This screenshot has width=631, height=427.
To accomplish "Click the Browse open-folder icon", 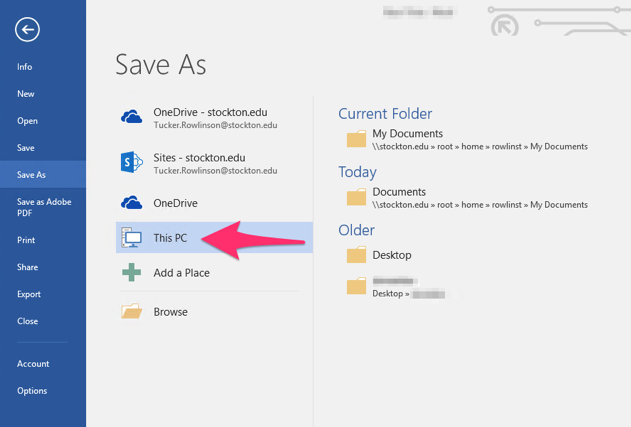I will coord(132,311).
